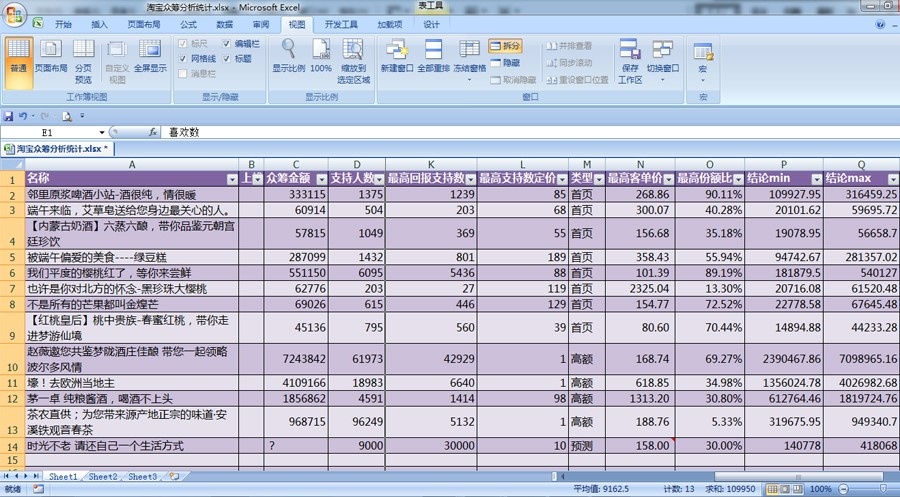Viewport: 900px width, 497px height.
Task: Click the next sheet navigation arrow
Action: pos(26,476)
